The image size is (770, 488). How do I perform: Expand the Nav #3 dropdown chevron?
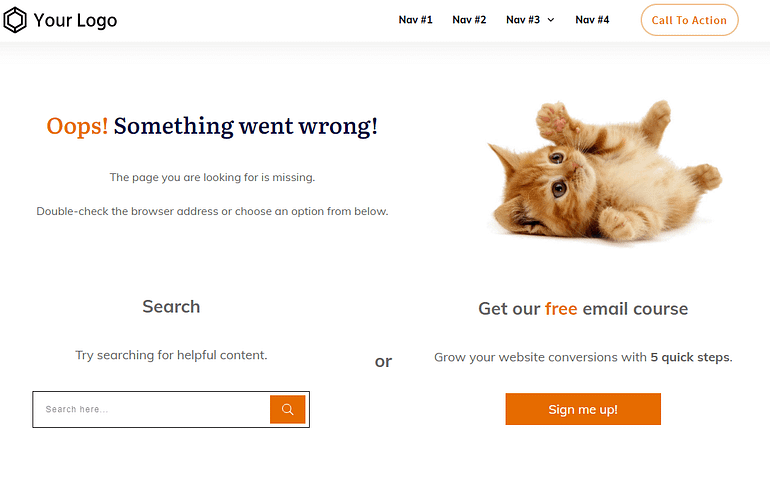(551, 20)
